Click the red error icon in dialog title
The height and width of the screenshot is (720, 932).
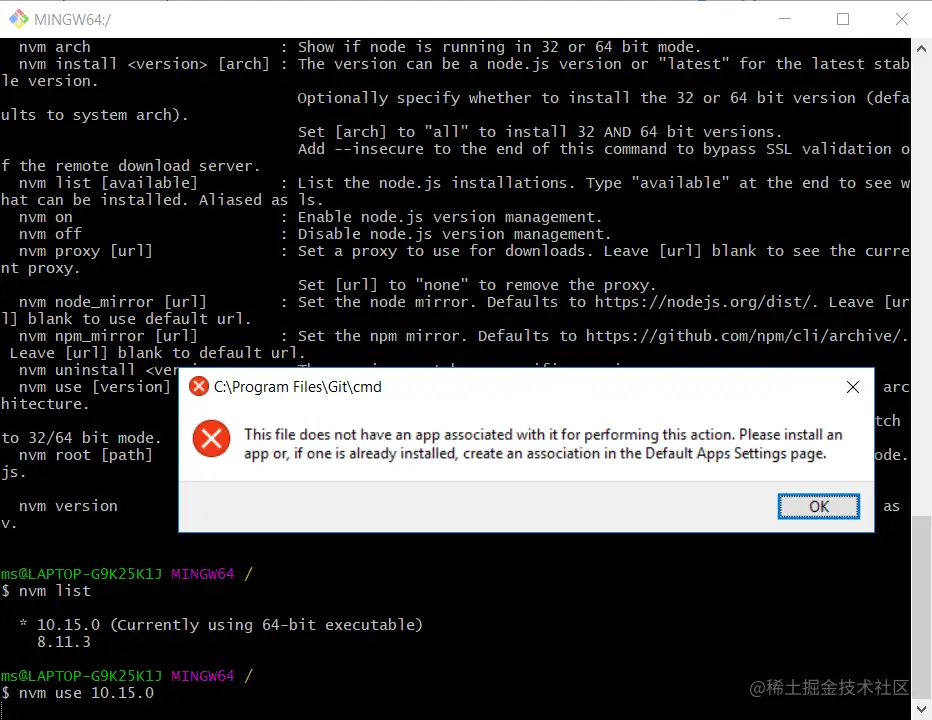click(x=199, y=386)
